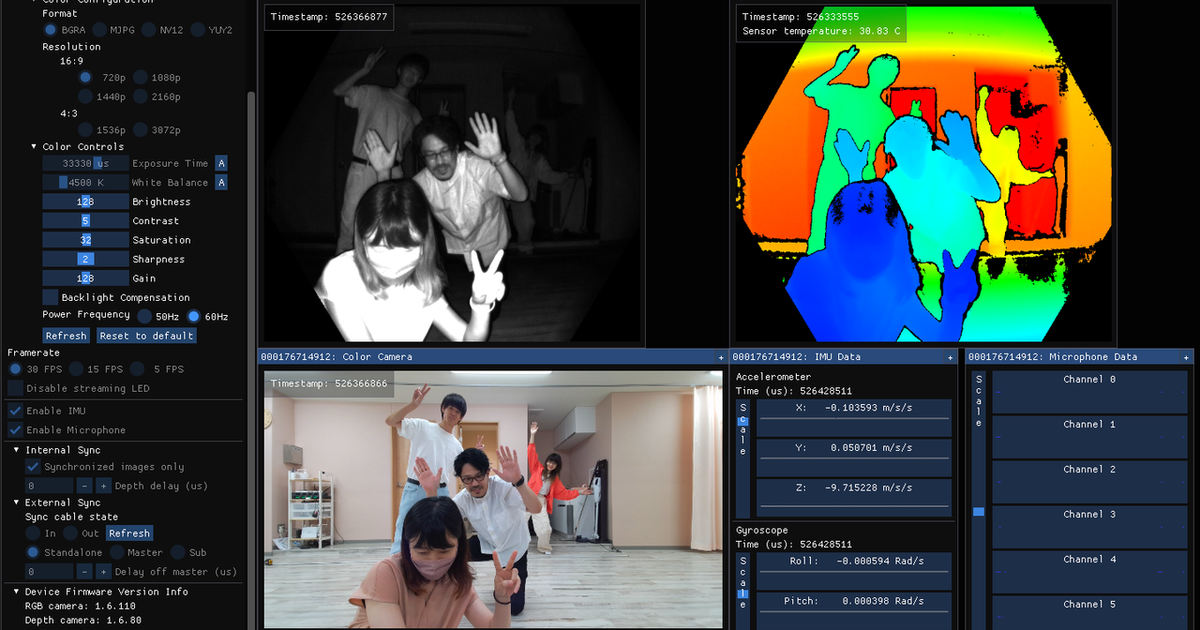Click the Microphone Data window title
1200x630 pixels.
click(1053, 357)
